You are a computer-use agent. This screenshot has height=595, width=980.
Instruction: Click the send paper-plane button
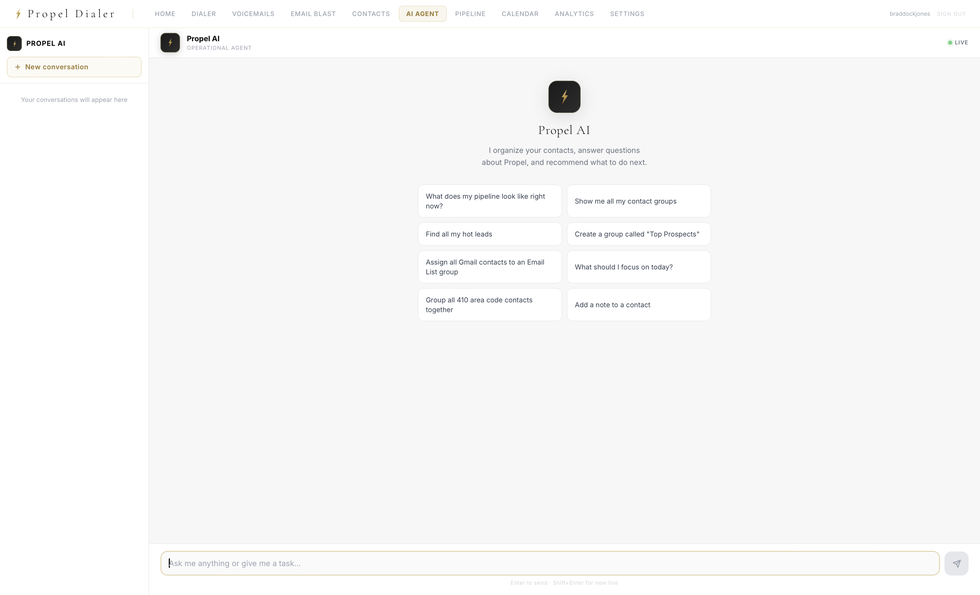pyautogui.click(x=956, y=563)
